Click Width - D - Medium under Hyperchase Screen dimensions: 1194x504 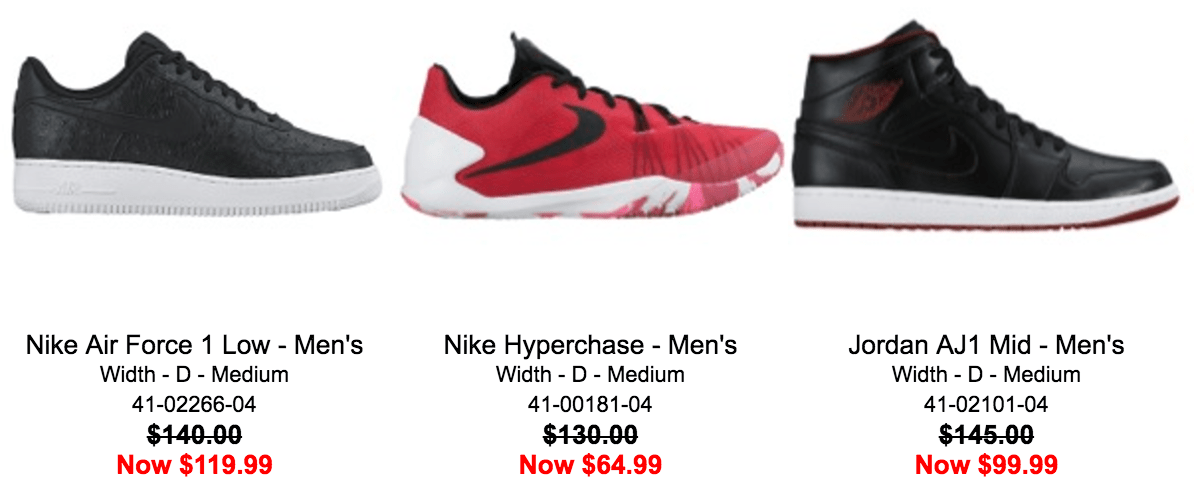pos(590,375)
